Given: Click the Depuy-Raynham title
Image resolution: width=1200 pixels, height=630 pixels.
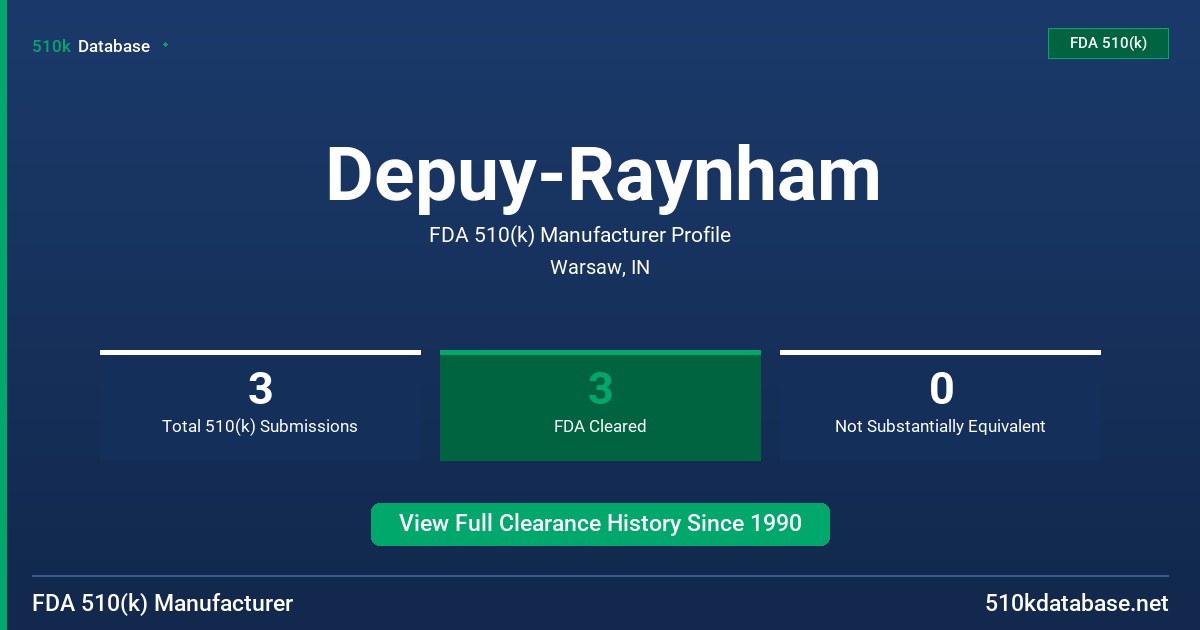Looking at the screenshot, I should [603, 175].
